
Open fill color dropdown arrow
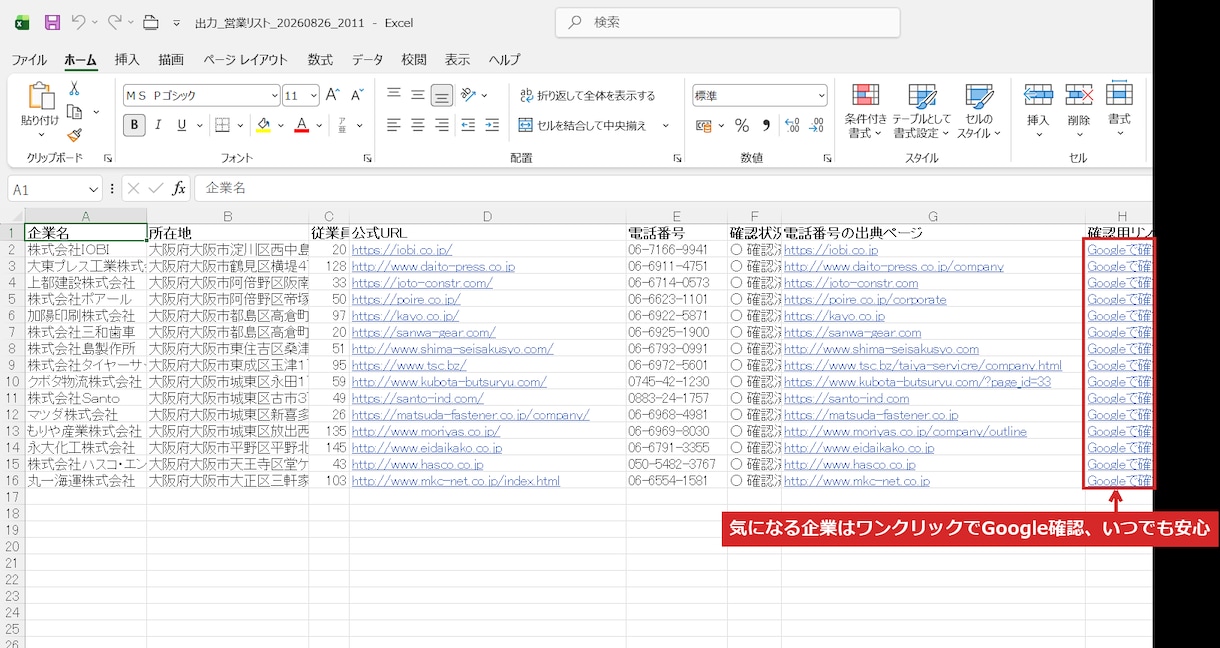(x=280, y=125)
